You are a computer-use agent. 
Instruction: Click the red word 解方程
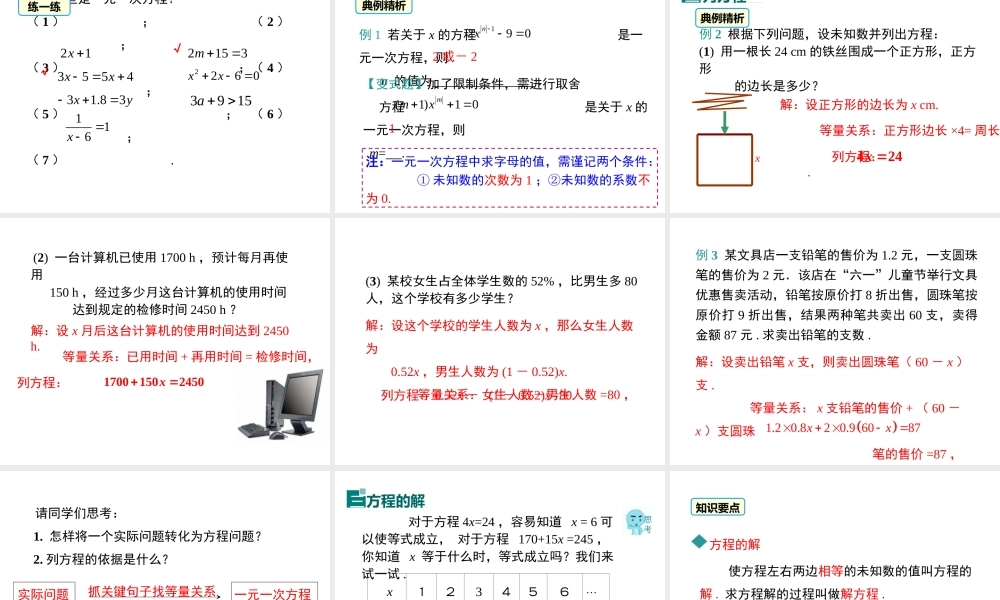tap(860, 594)
